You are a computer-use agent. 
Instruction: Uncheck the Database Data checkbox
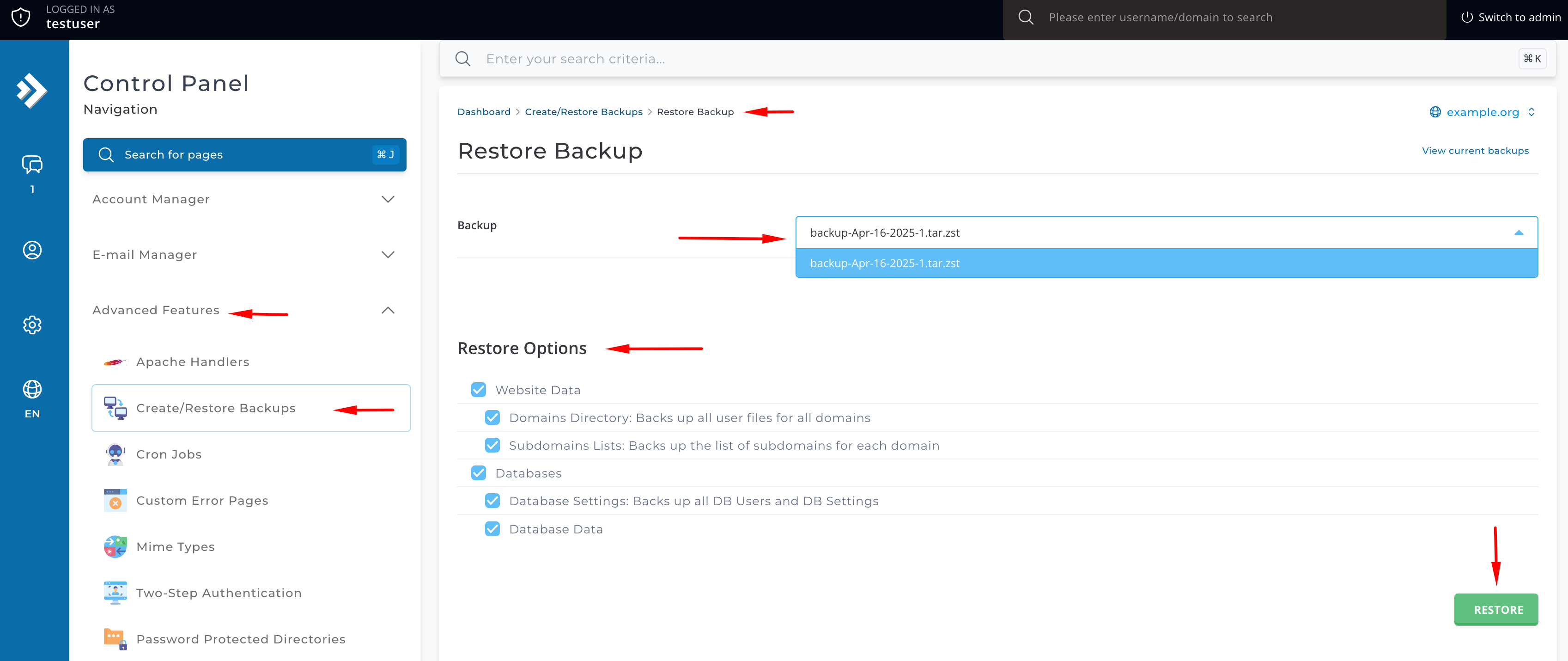492,529
